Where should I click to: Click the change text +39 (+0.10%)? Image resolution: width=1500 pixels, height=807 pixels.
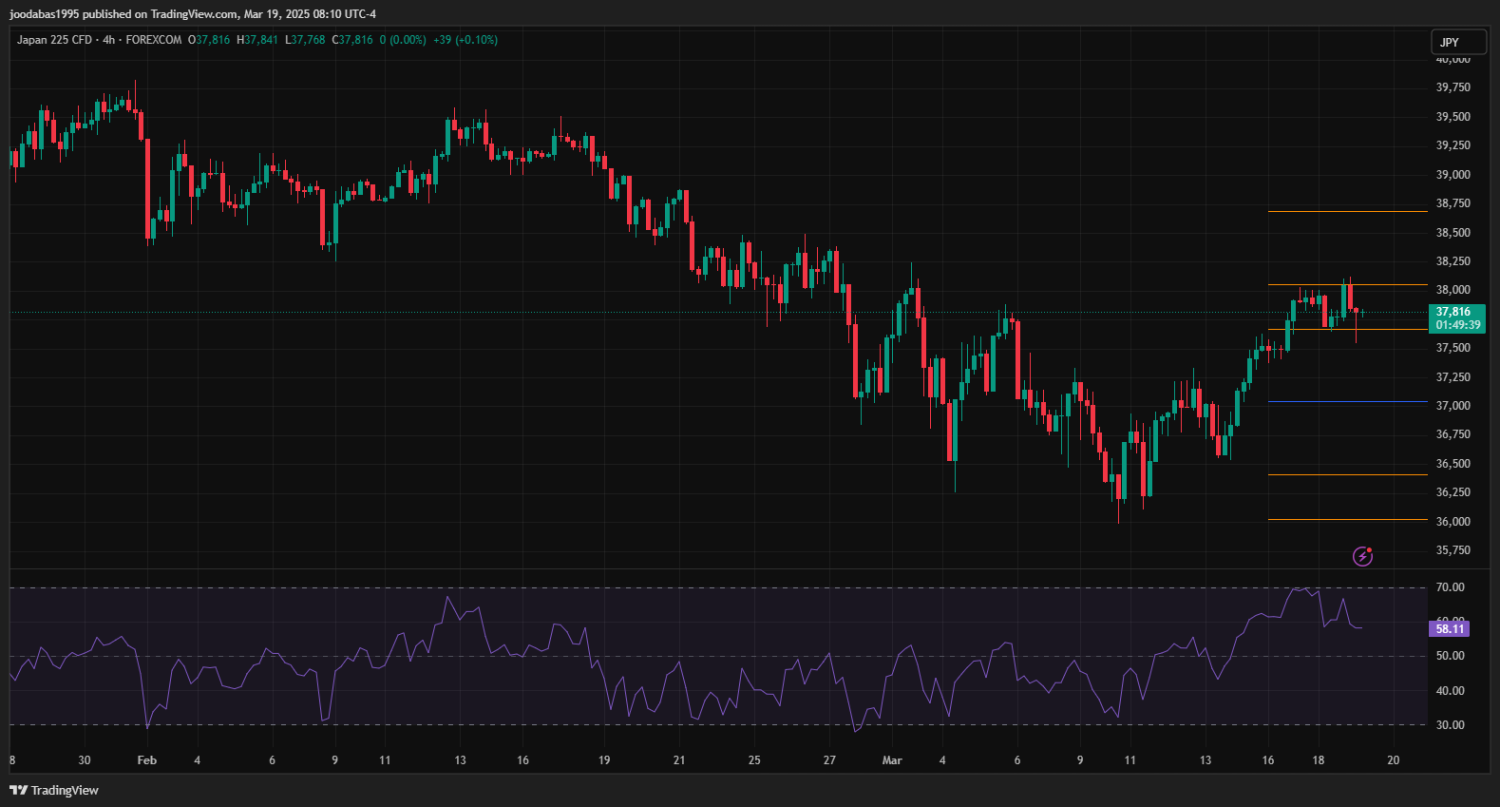[x=465, y=40]
